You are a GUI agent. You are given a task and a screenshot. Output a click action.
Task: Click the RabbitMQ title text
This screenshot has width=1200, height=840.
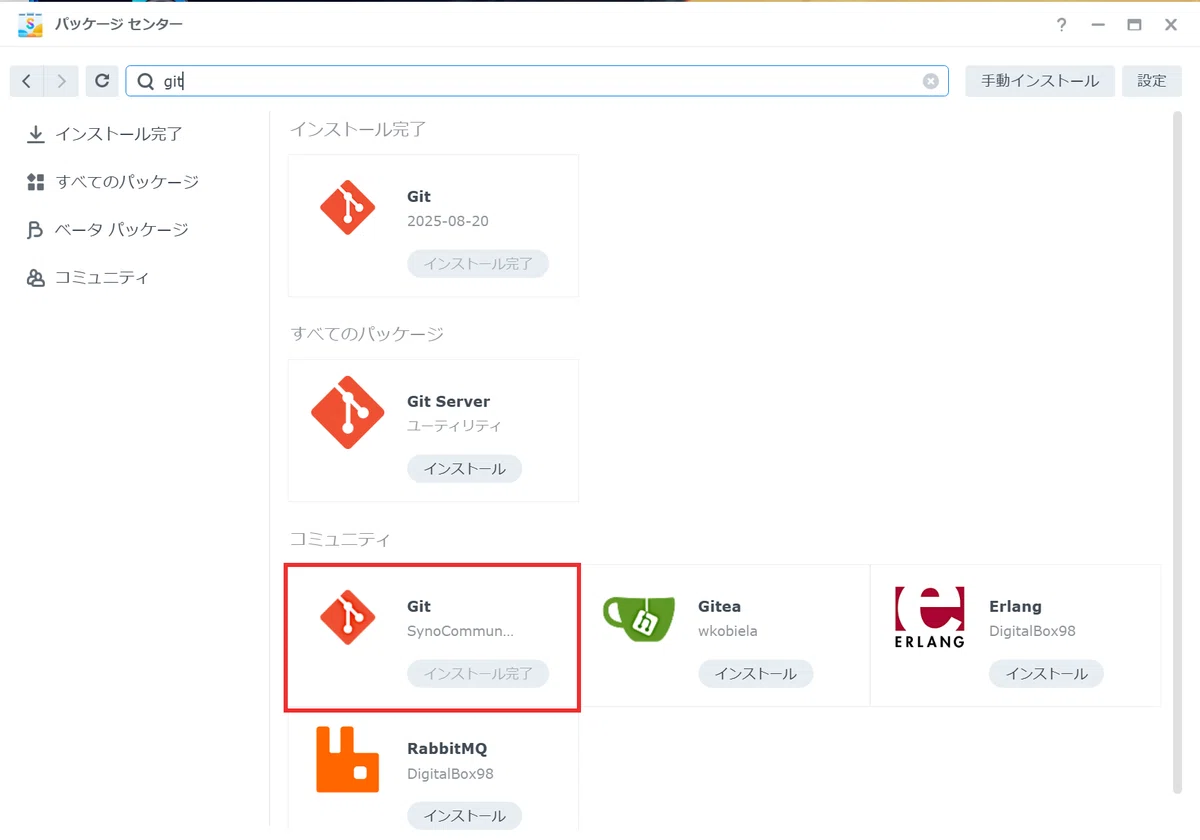(447, 748)
